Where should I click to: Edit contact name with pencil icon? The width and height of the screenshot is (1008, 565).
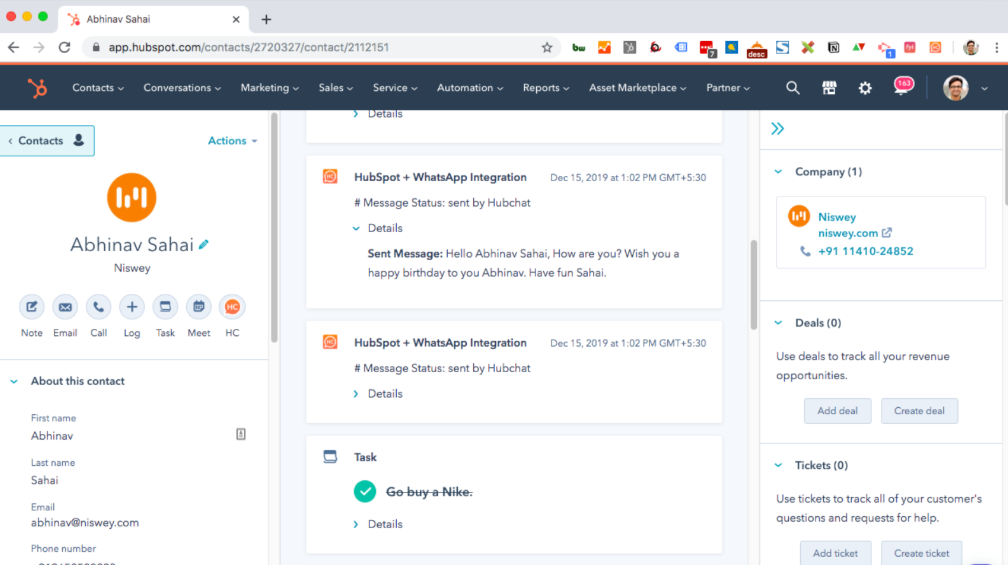tap(204, 244)
